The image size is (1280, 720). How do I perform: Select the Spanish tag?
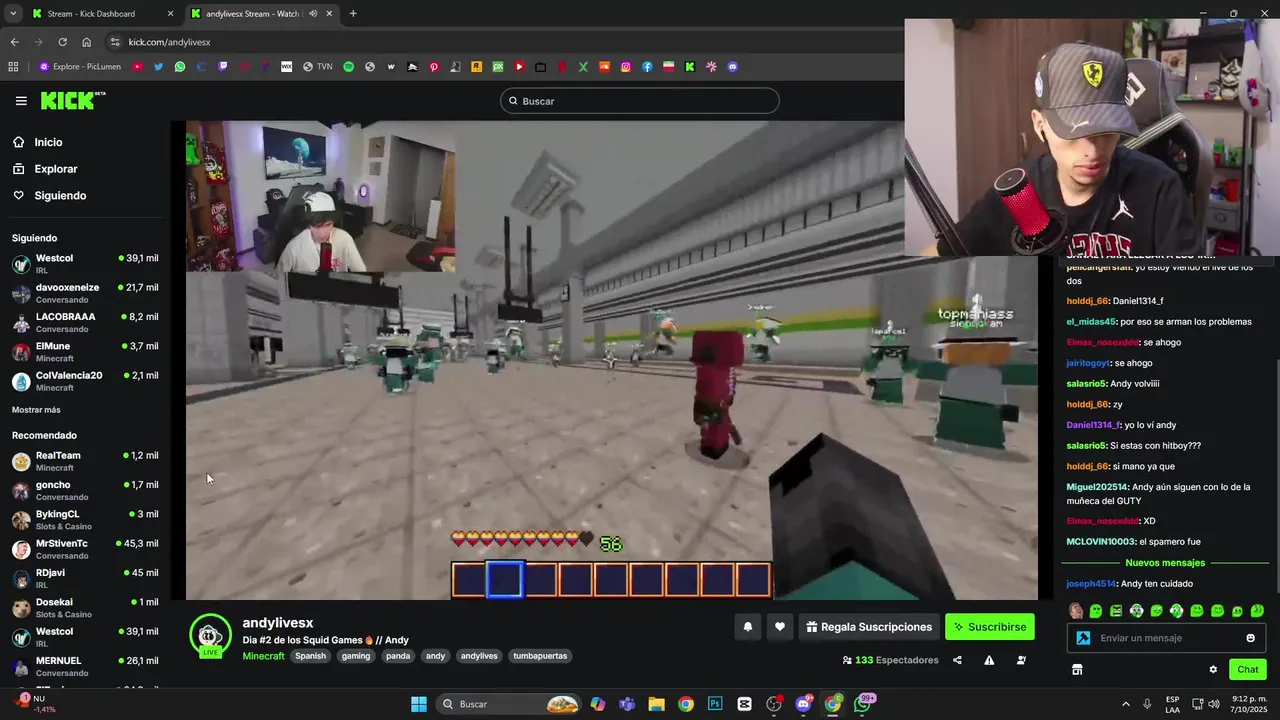click(x=310, y=656)
